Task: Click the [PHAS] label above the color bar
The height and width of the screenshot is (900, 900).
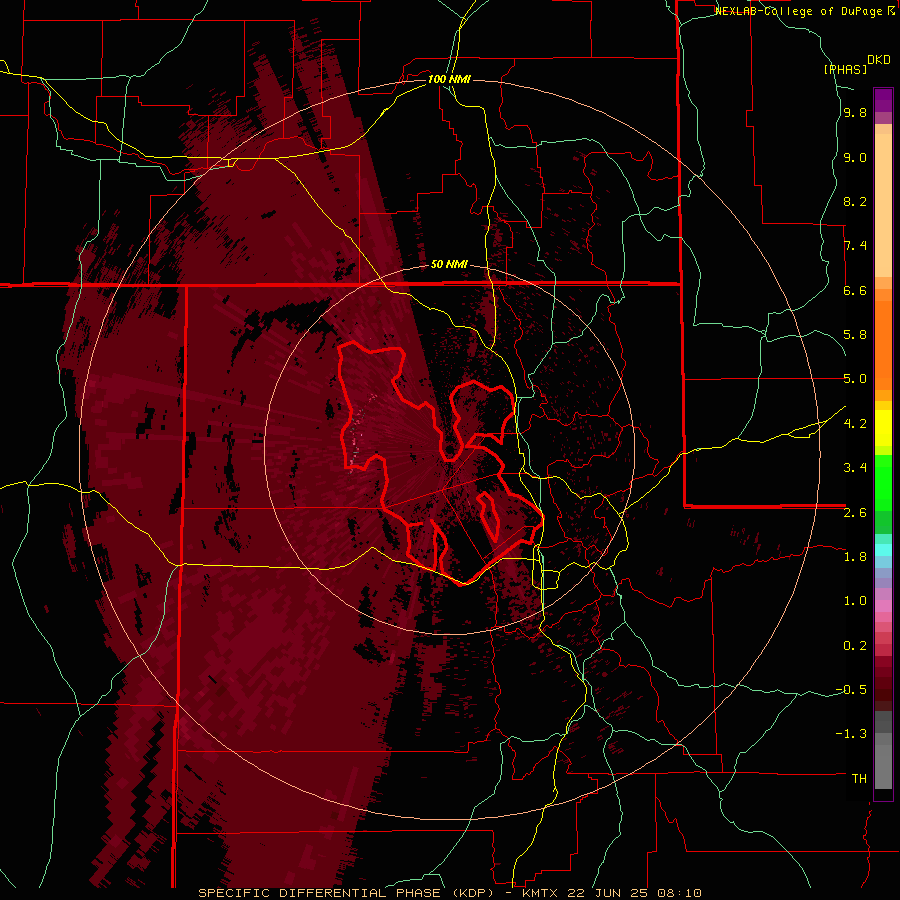Action: 845,69
